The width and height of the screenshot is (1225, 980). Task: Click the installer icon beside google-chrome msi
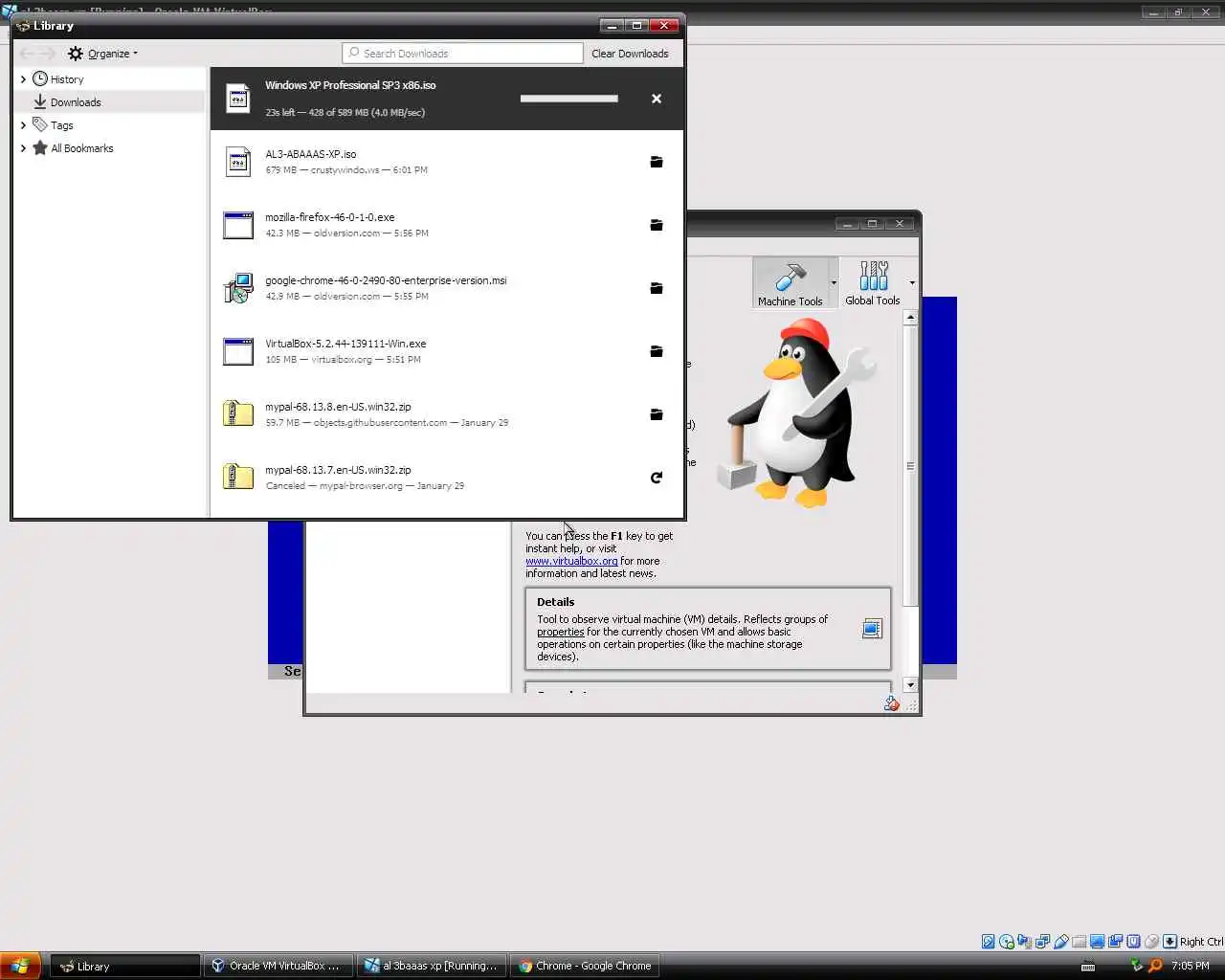click(x=238, y=288)
